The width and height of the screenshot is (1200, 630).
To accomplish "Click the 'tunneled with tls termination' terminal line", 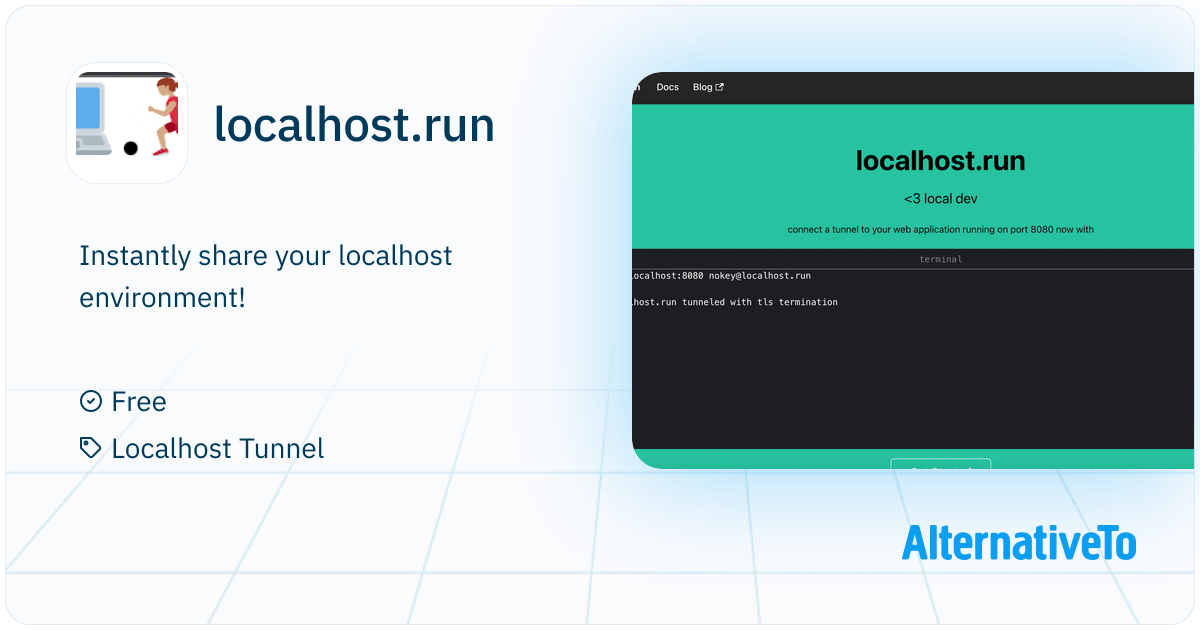I will point(736,301).
